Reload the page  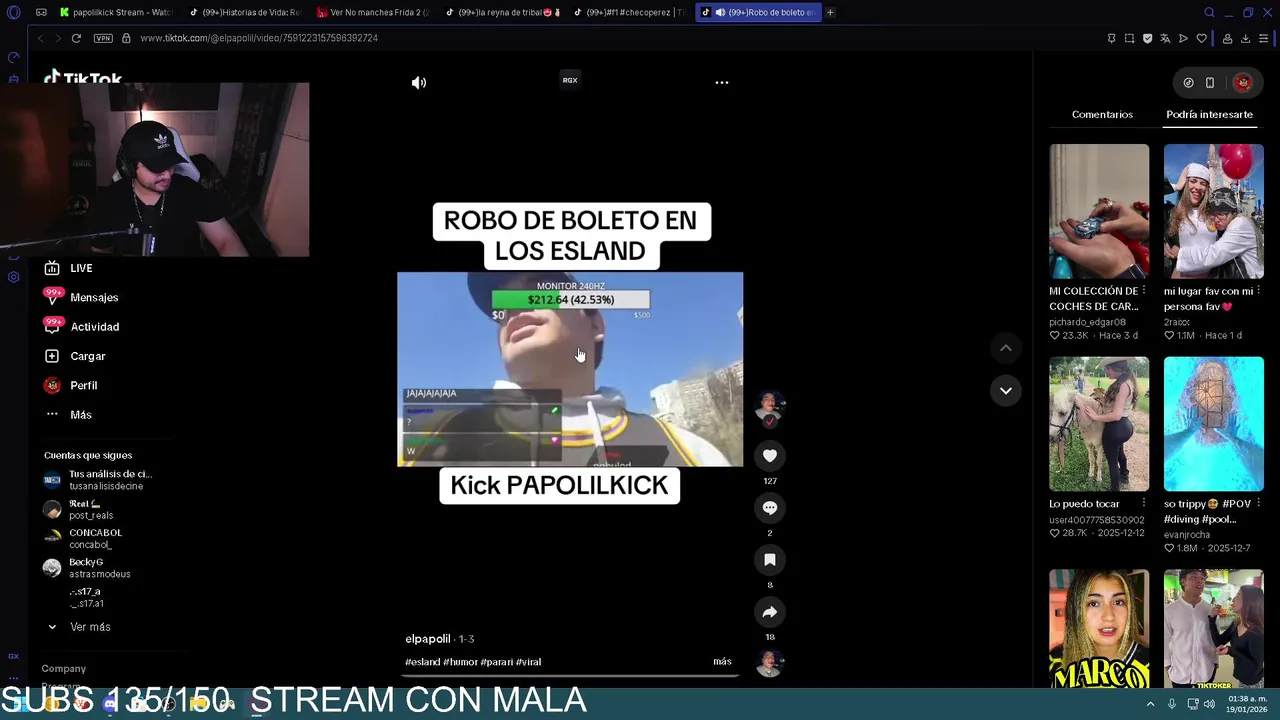[x=76, y=38]
